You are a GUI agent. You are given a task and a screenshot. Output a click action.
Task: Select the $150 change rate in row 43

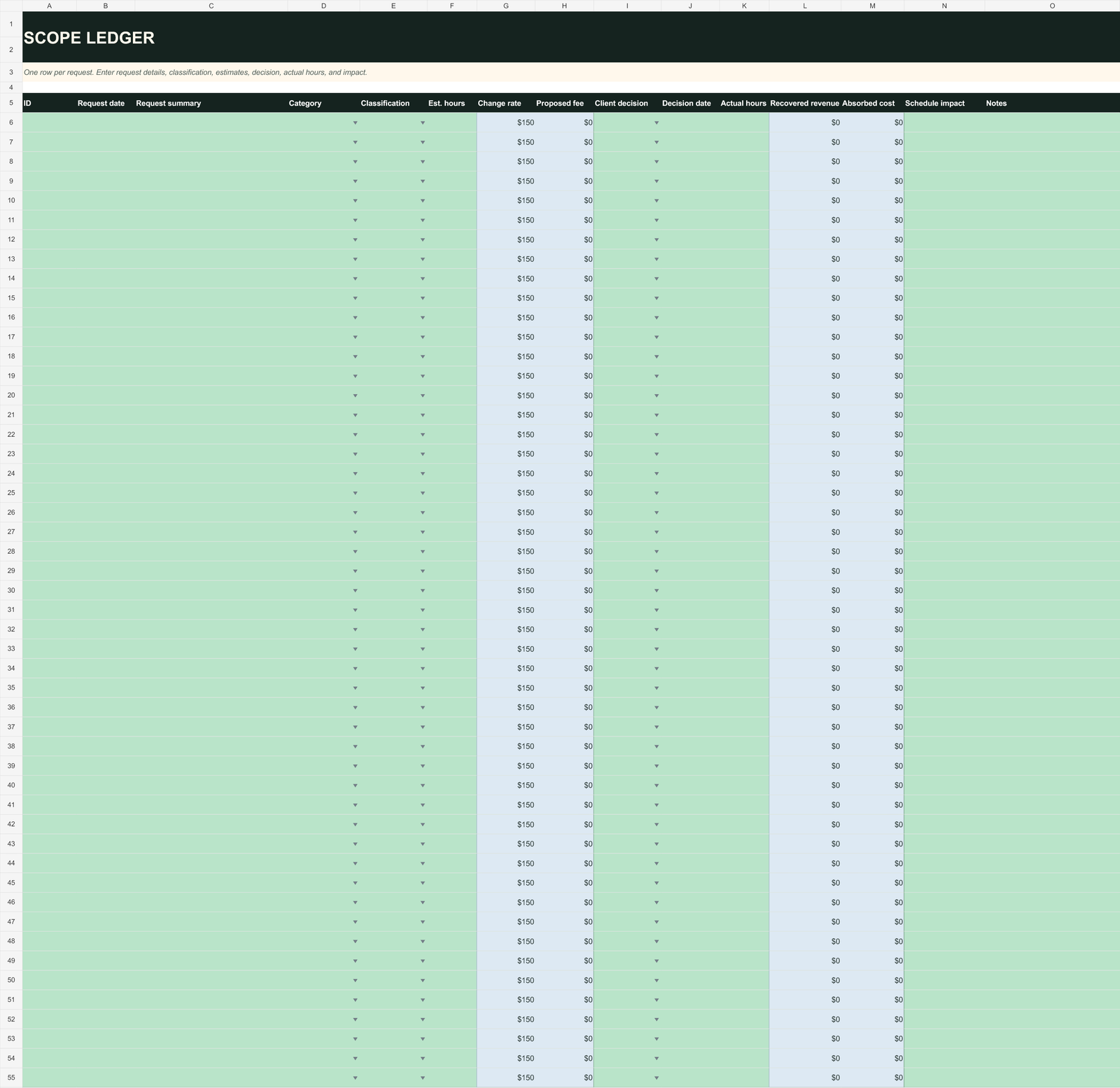click(x=506, y=844)
